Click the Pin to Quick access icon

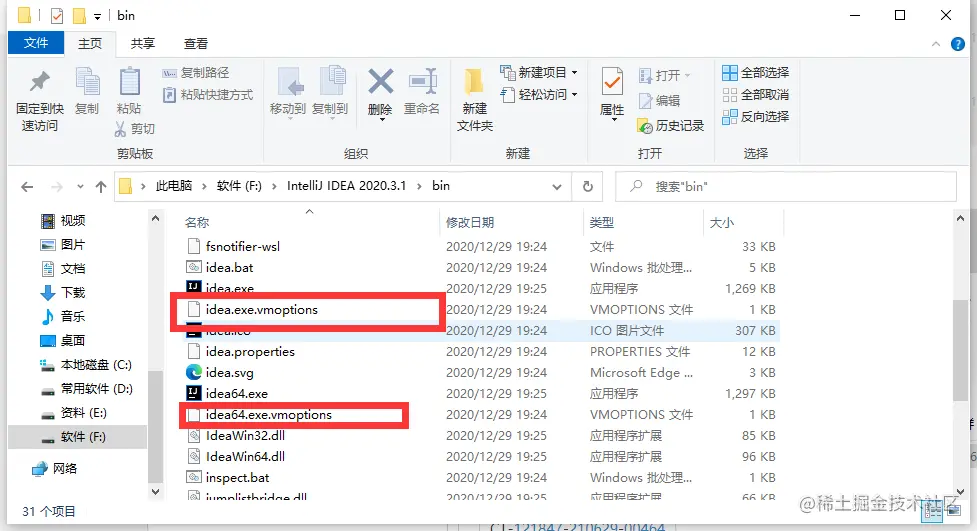pyautogui.click(x=39, y=82)
